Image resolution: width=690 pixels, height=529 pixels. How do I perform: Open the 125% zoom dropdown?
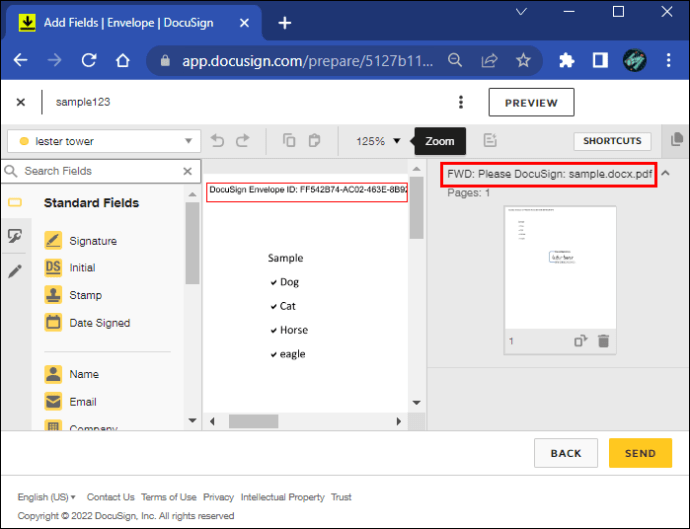(378, 141)
